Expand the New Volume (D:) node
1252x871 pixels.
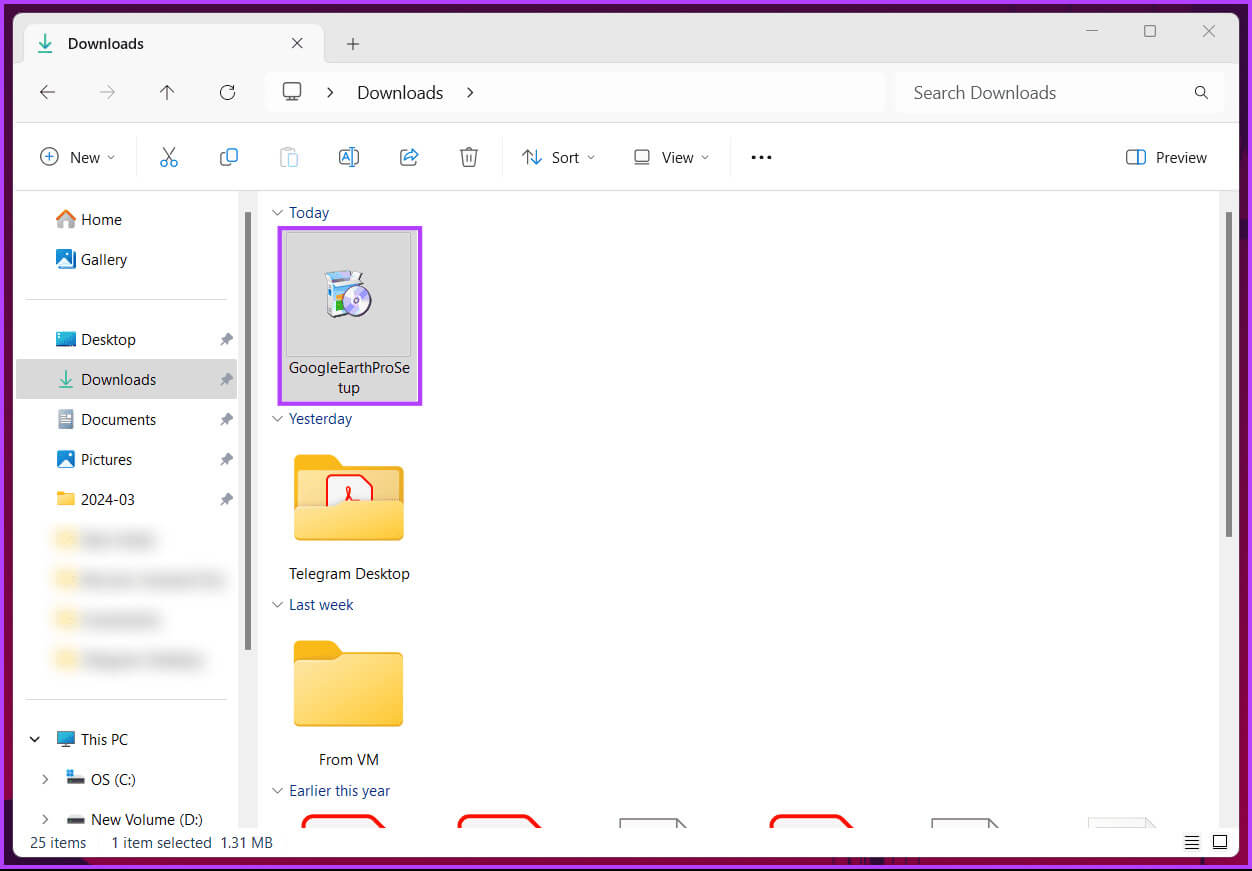coord(45,819)
